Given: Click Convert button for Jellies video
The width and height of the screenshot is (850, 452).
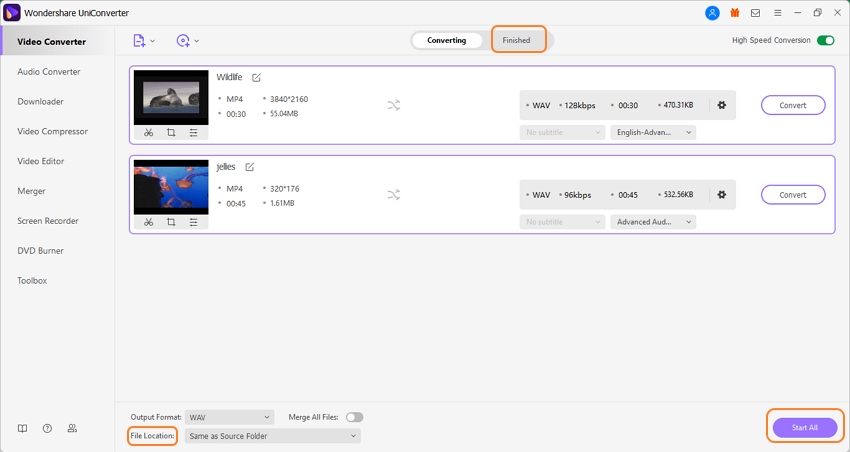Looking at the screenshot, I should [792, 195].
